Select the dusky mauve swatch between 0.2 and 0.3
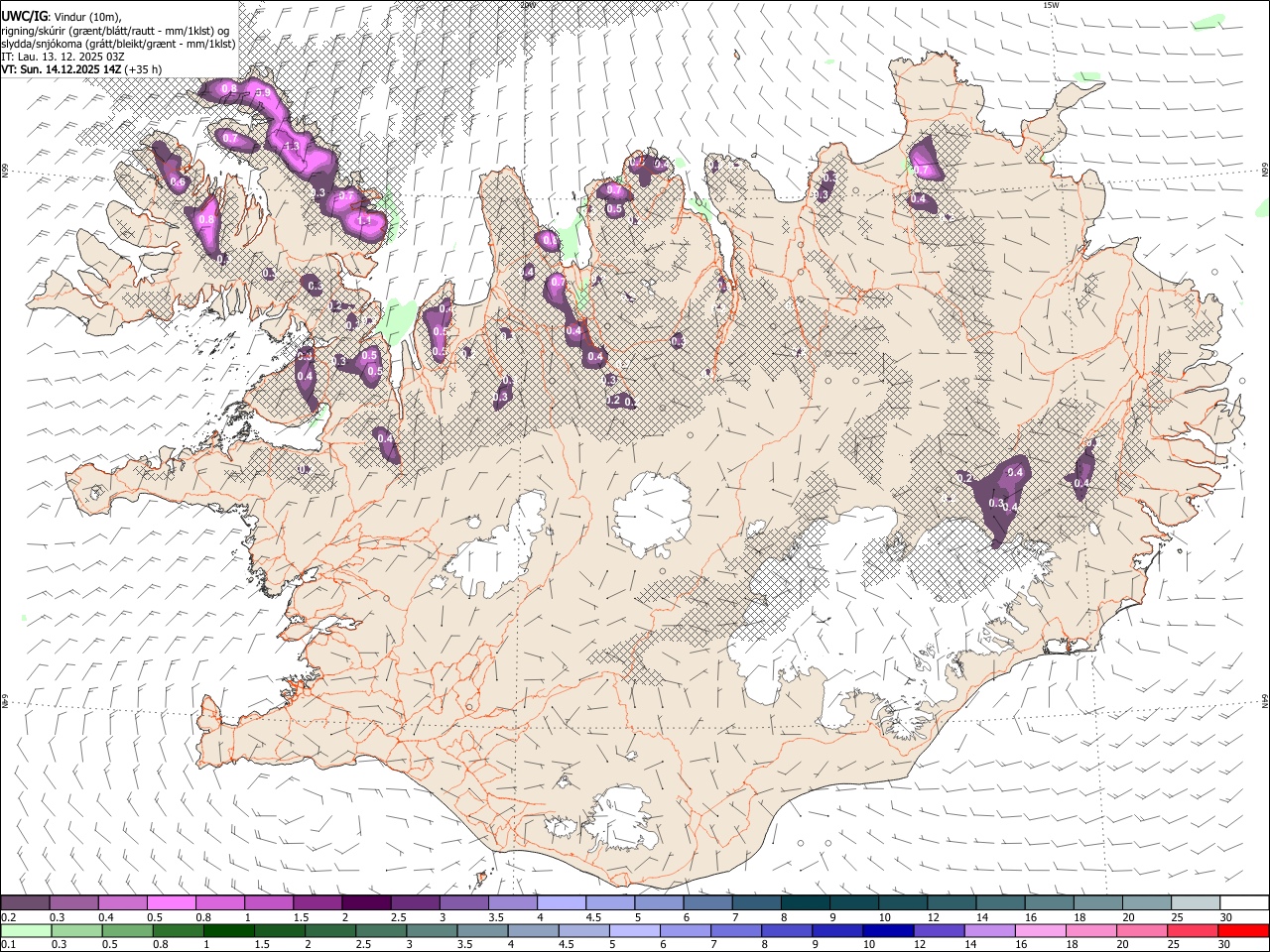 26,903
